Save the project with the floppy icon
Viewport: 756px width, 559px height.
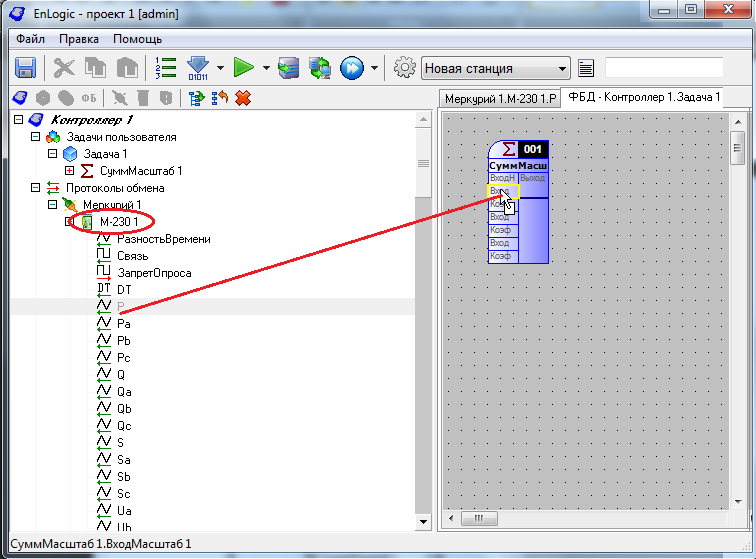point(25,68)
